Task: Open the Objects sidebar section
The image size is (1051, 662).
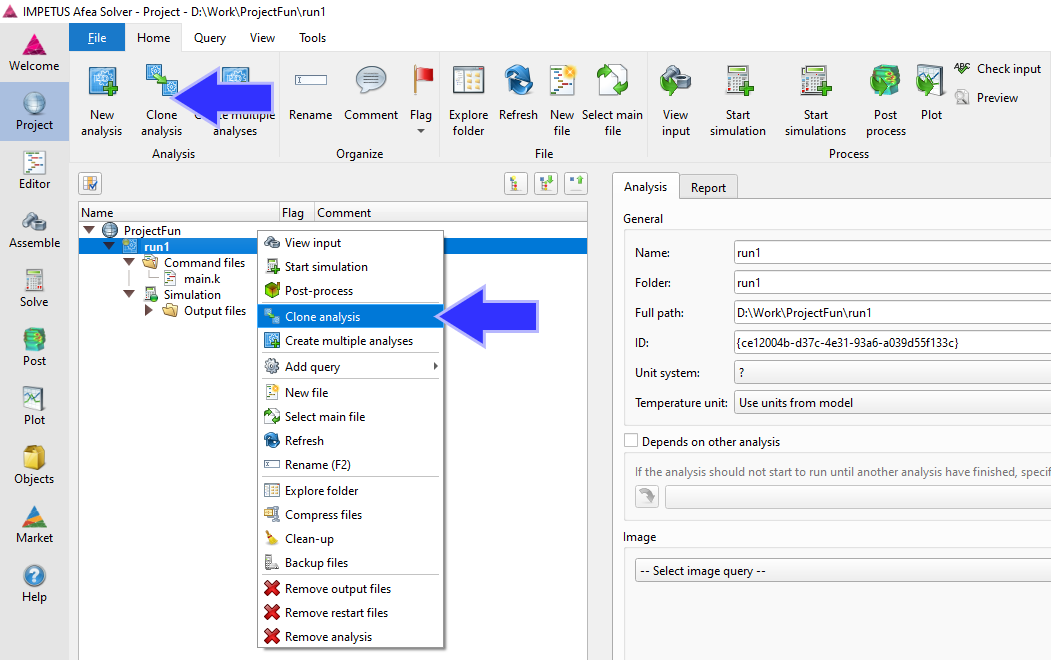Action: 34,465
